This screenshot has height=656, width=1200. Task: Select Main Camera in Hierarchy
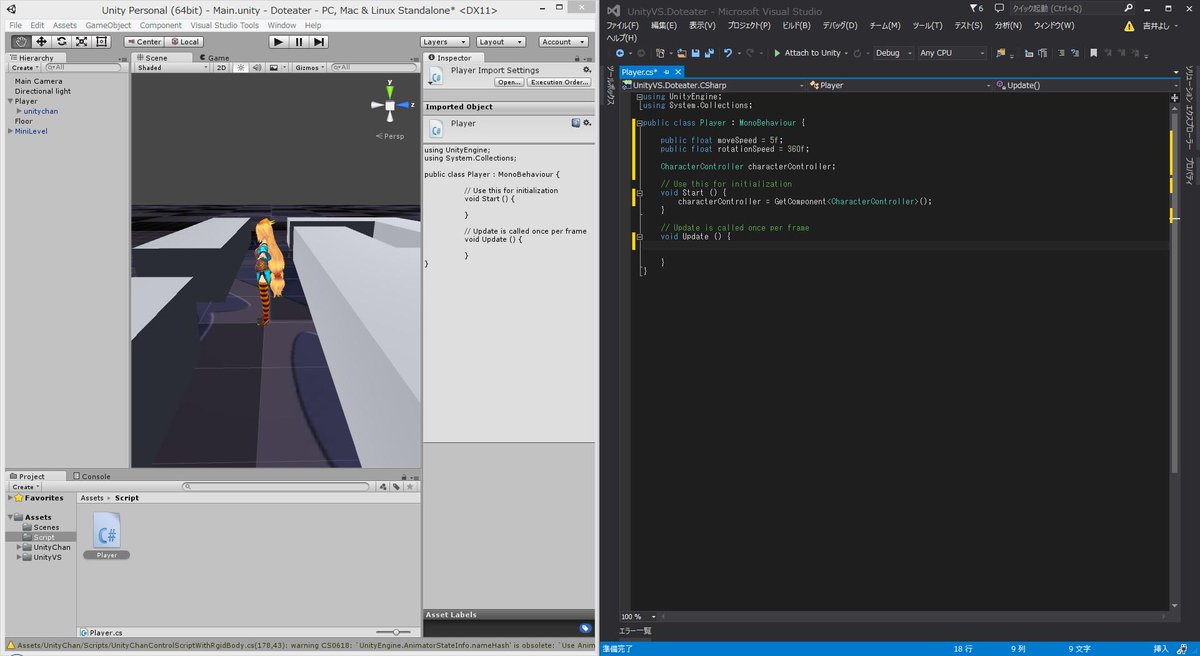pyautogui.click(x=38, y=81)
